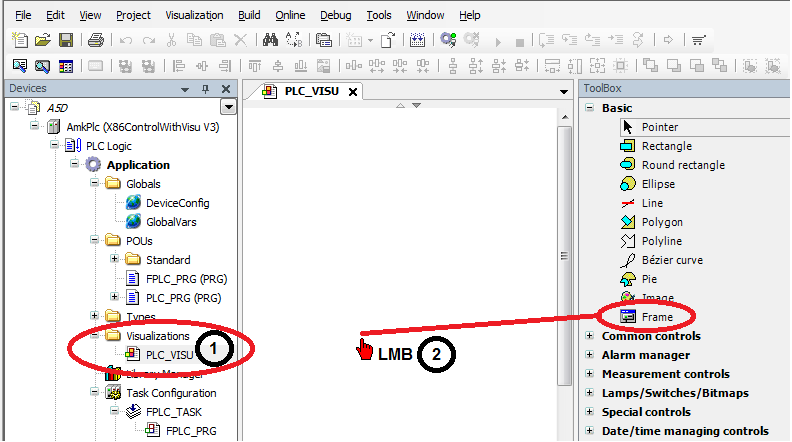Expand the Common controls category
This screenshot has height=442, width=792.
point(588,337)
